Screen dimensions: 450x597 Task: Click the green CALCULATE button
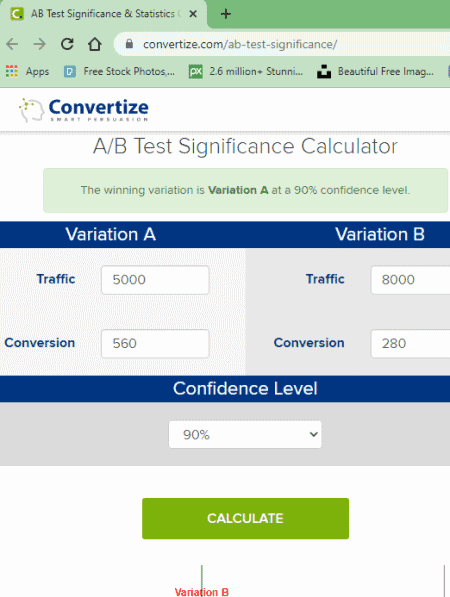click(x=245, y=518)
